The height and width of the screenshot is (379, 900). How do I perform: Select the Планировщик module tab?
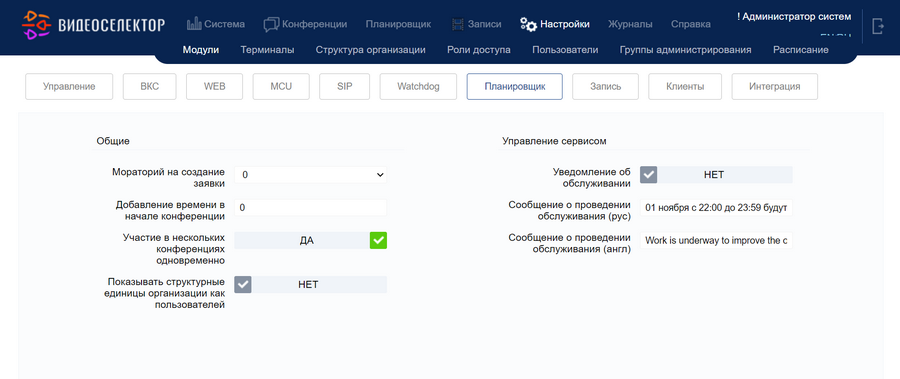point(515,87)
